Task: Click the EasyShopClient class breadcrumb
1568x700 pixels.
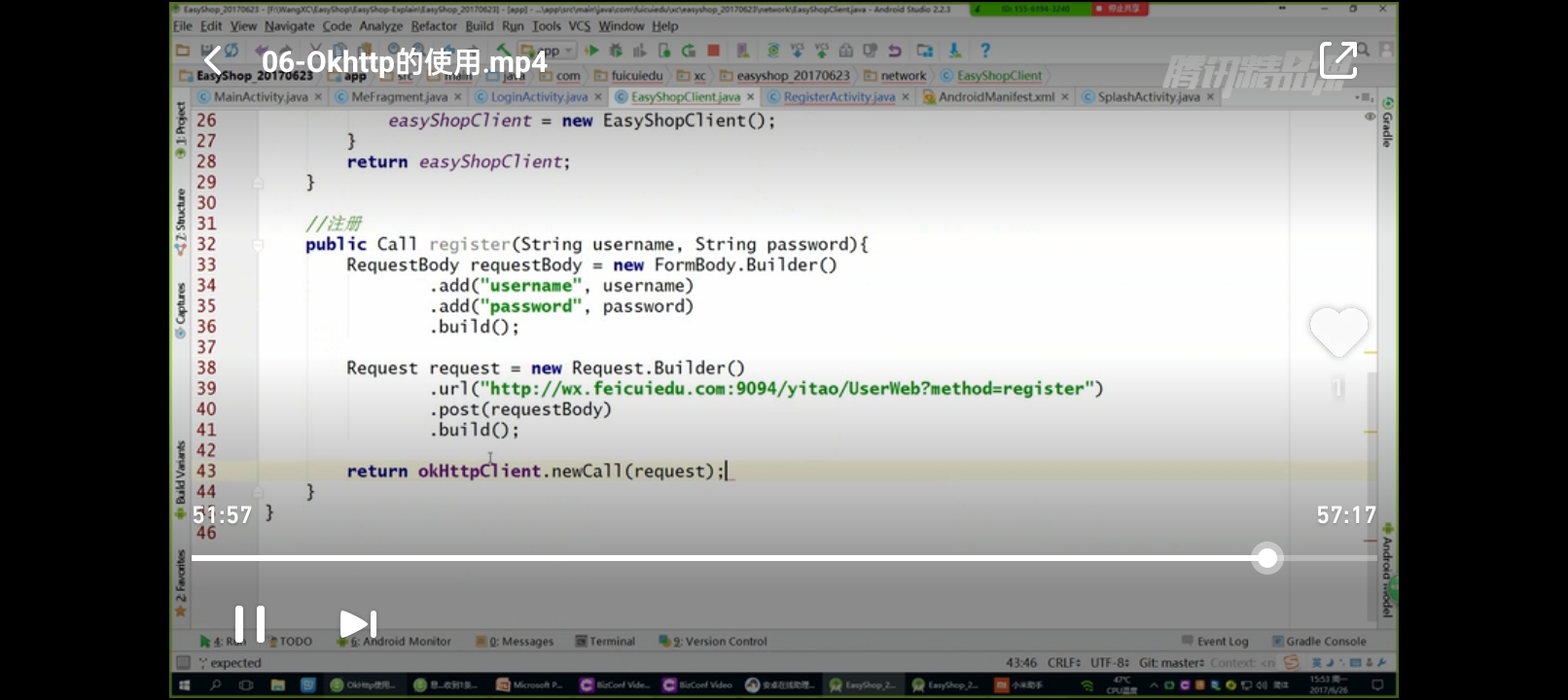Action: (x=991, y=76)
